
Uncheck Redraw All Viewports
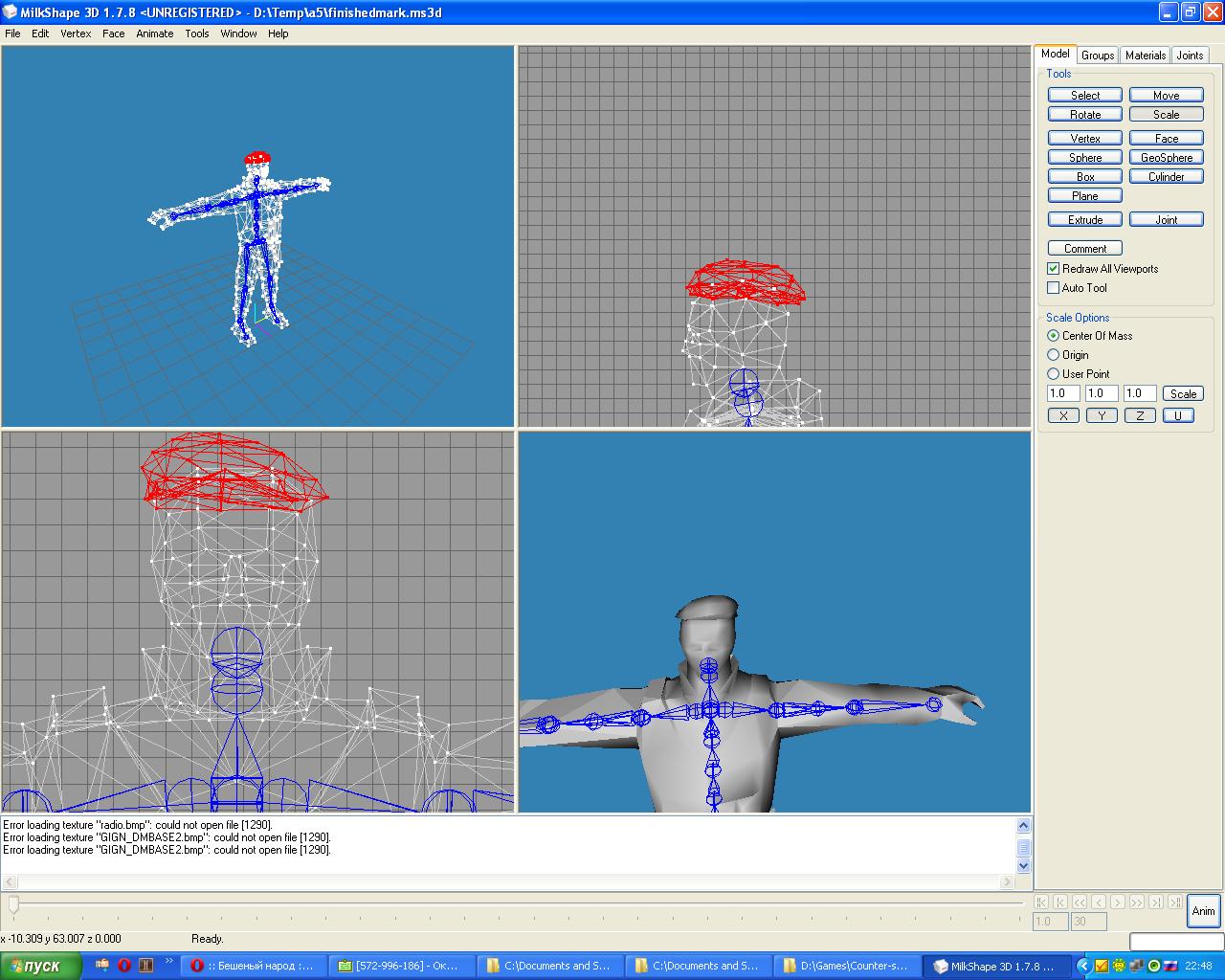point(1054,269)
